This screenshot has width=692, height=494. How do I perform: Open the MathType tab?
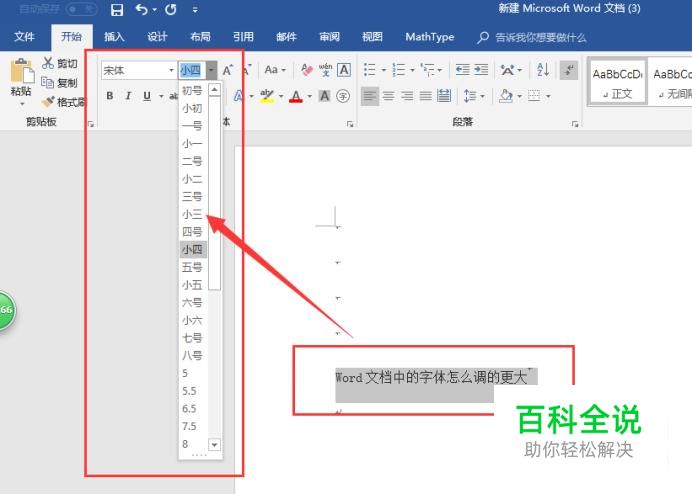click(430, 37)
